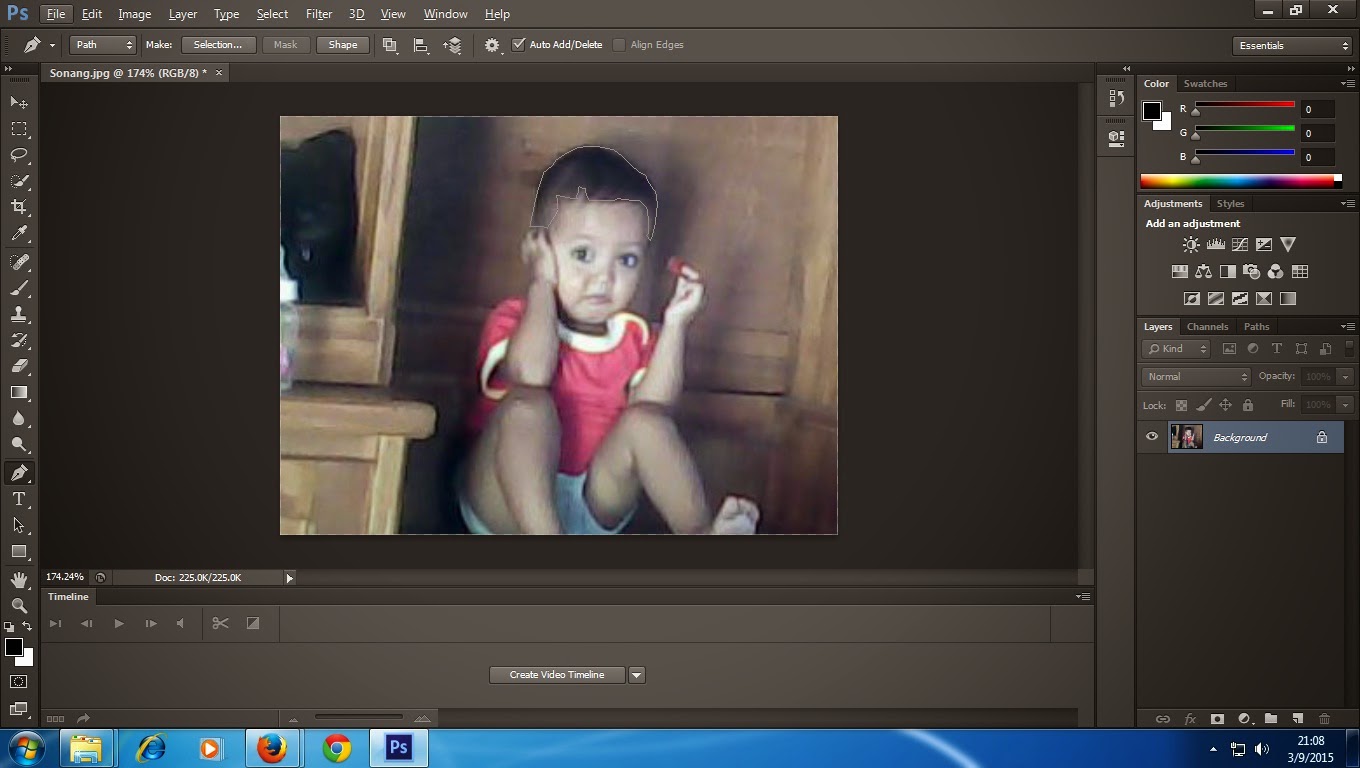Select the Rectangle shape tool
This screenshot has width=1360, height=768.
[19, 551]
